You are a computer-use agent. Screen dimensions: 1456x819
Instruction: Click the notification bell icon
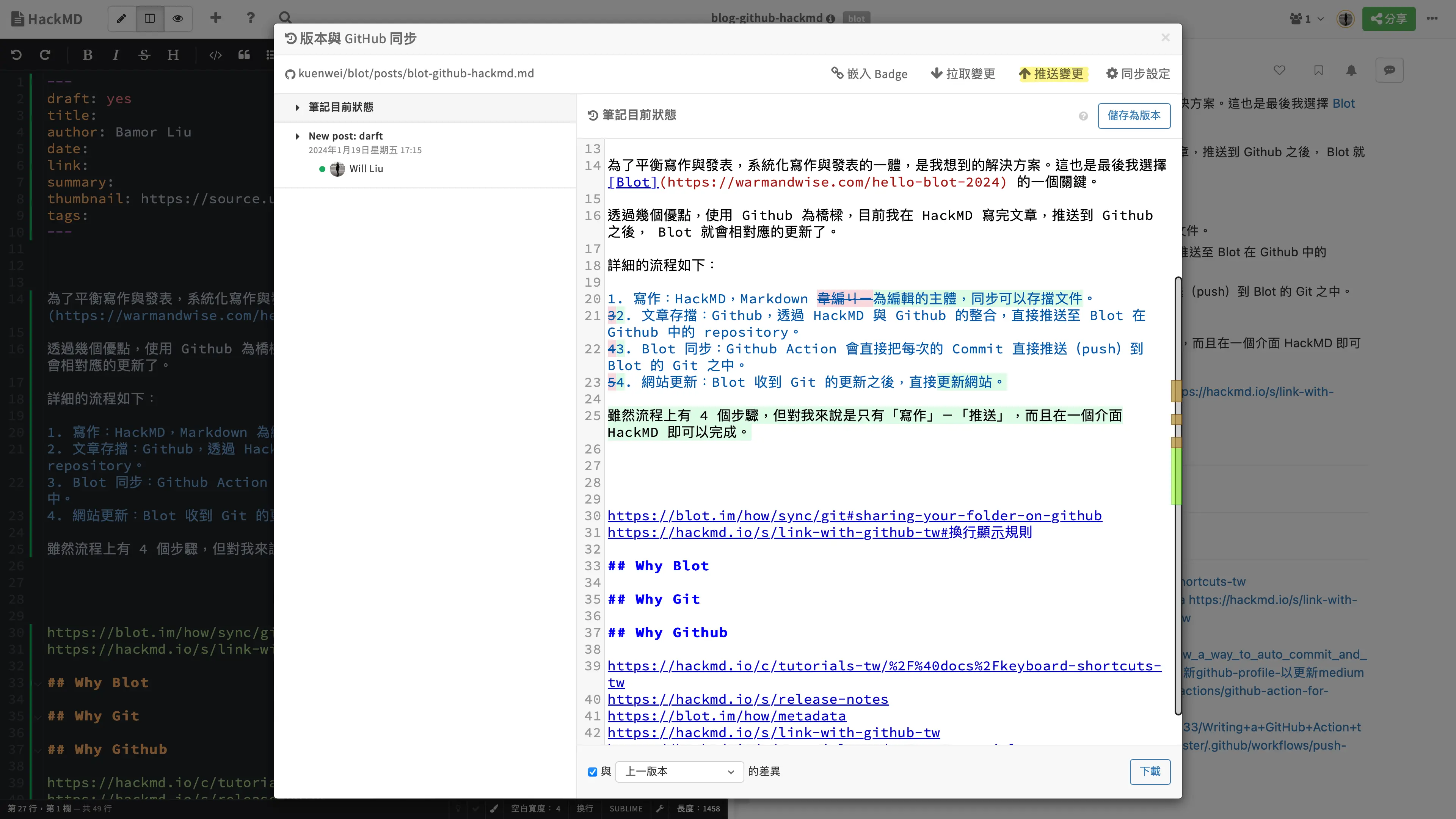click(1351, 70)
